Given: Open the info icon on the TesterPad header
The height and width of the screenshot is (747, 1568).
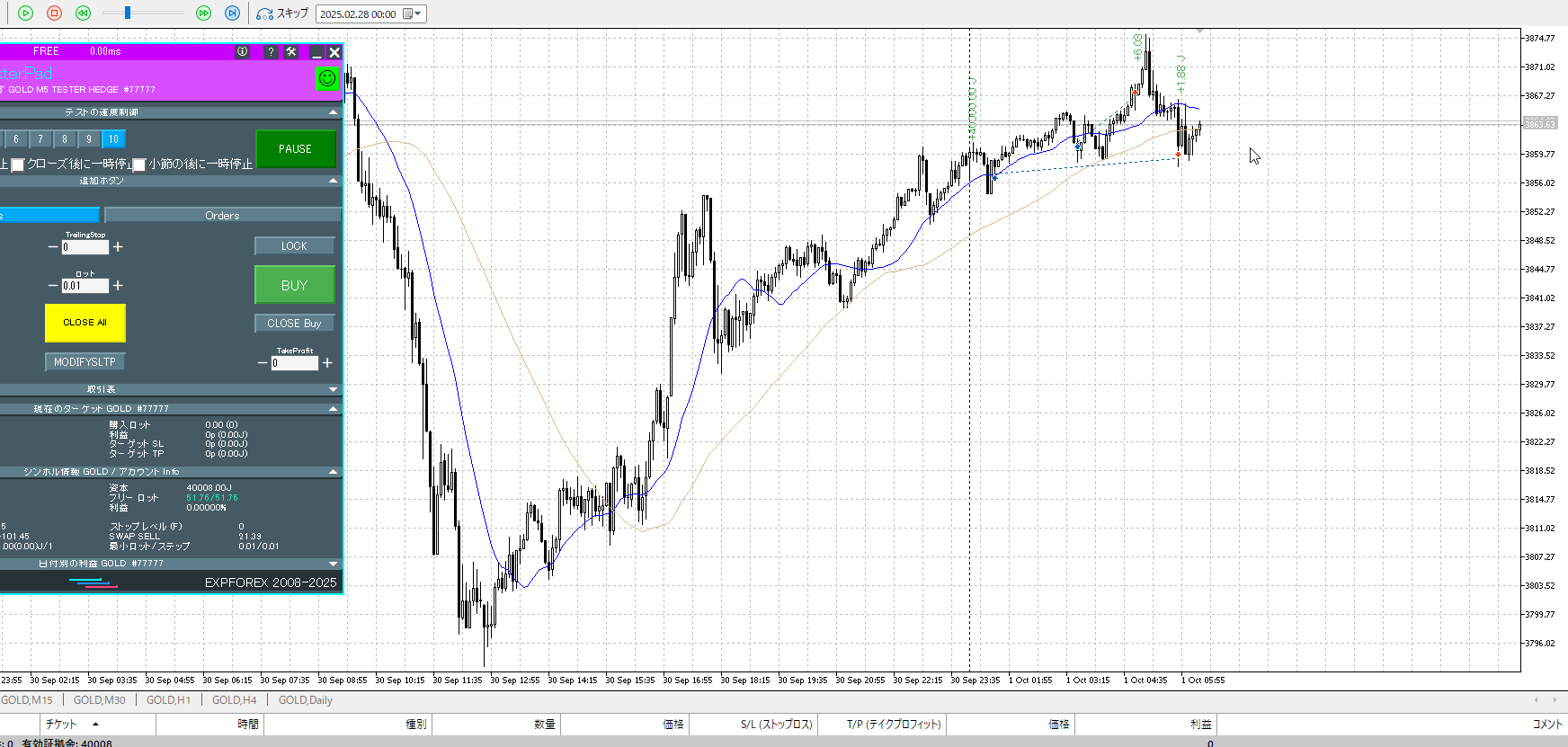Looking at the screenshot, I should coord(242,52).
